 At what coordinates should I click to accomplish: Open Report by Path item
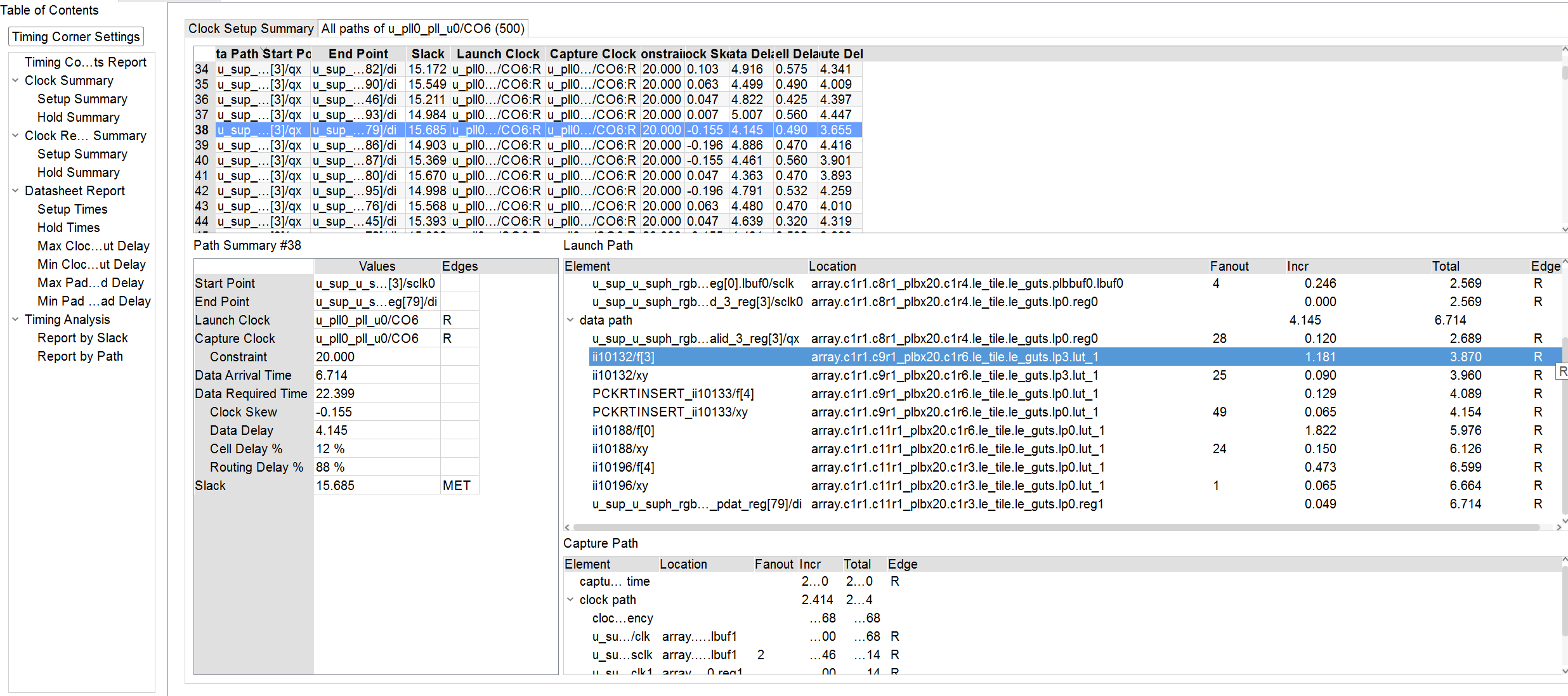(80, 356)
